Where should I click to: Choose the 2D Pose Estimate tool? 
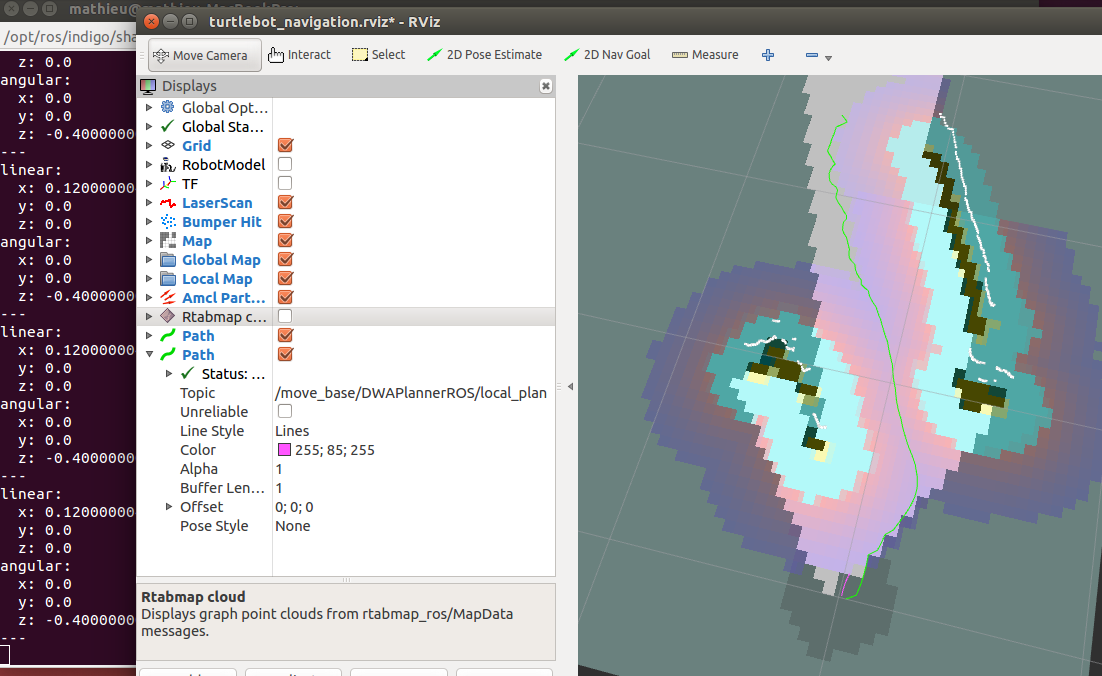pyautogui.click(x=484, y=55)
